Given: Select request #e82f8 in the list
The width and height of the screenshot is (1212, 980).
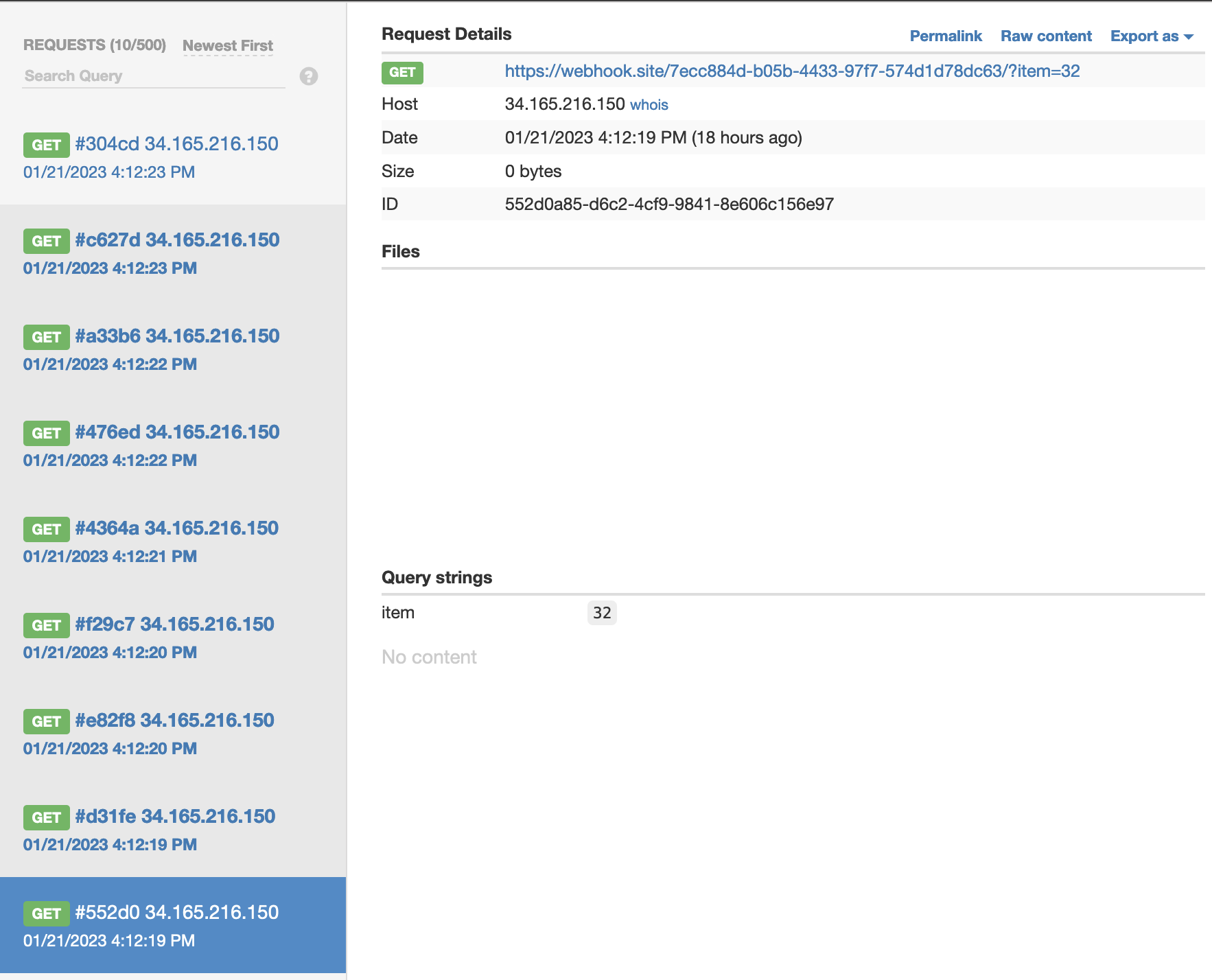Looking at the screenshot, I should pos(174,721).
